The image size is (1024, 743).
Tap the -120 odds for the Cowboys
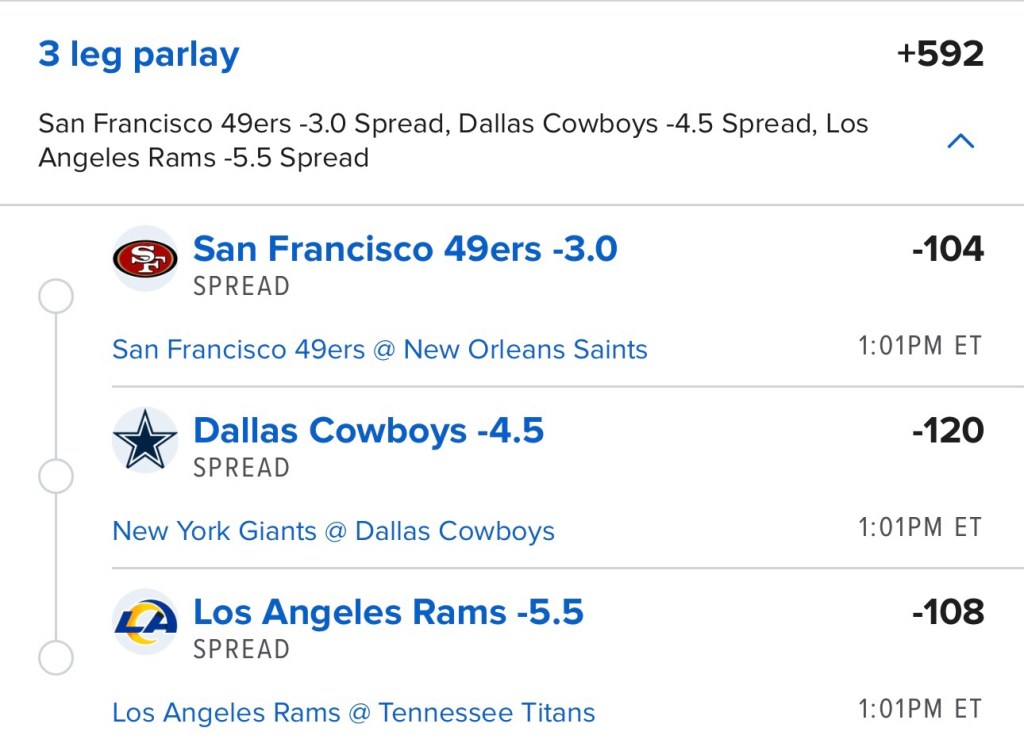pyautogui.click(x=947, y=431)
